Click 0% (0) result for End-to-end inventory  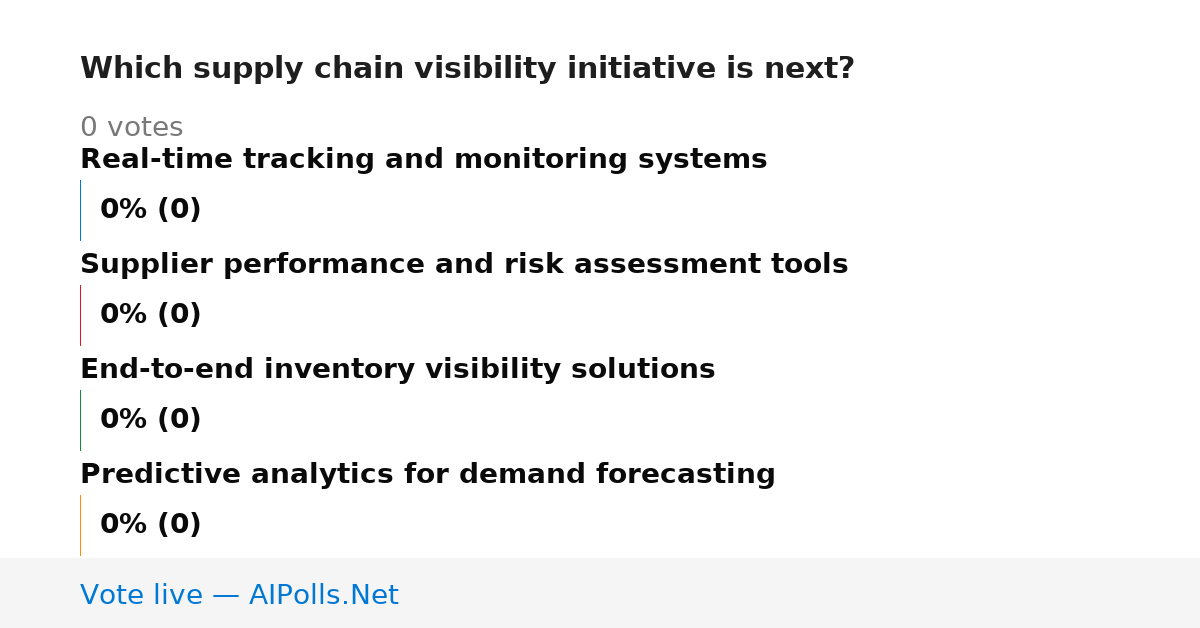150,420
